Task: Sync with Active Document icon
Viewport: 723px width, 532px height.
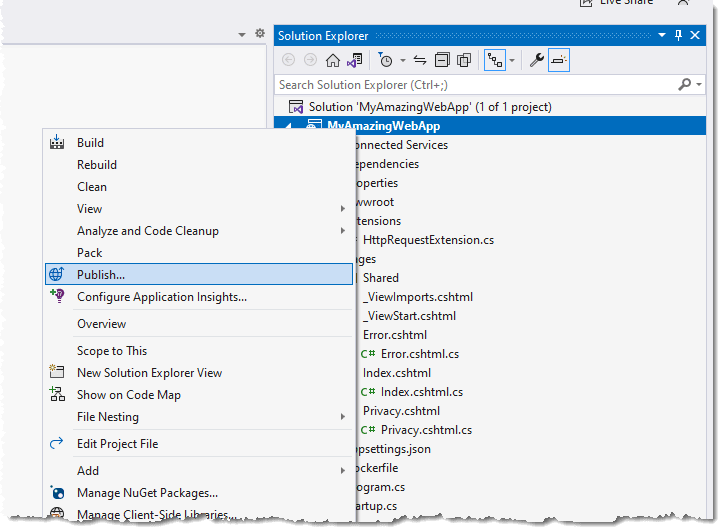Action: 420,60
